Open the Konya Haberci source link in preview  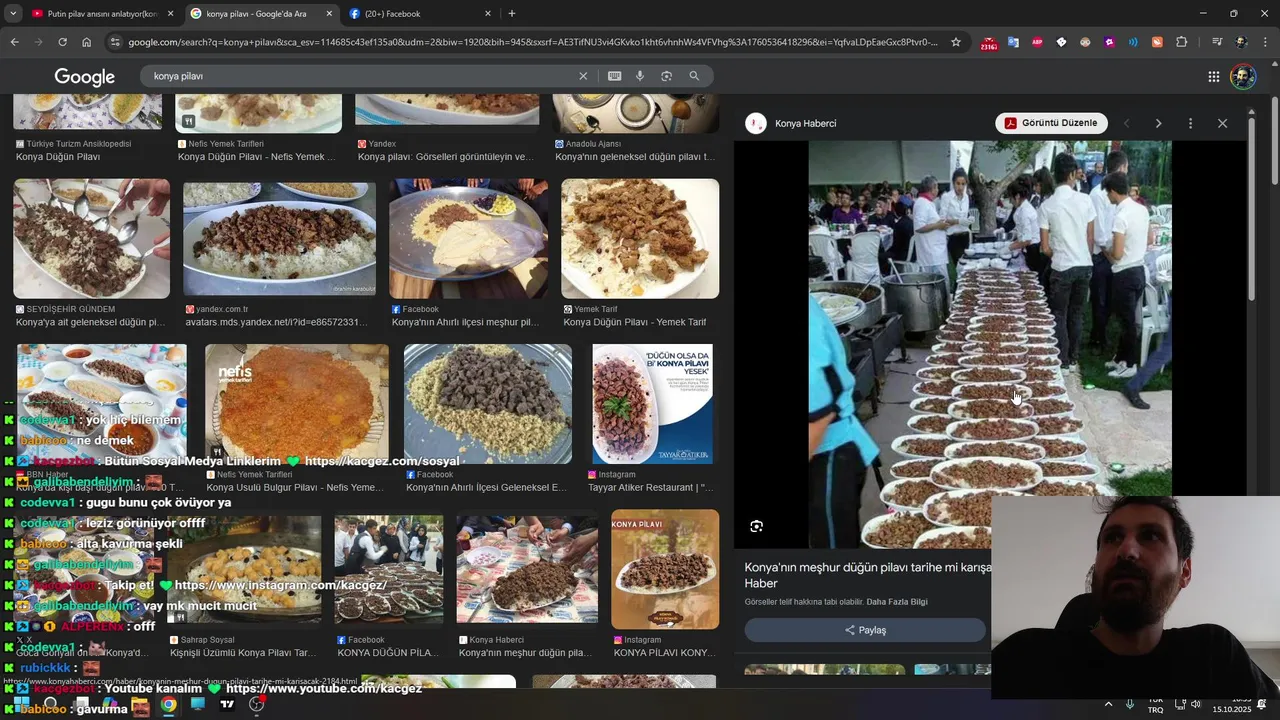click(x=805, y=123)
